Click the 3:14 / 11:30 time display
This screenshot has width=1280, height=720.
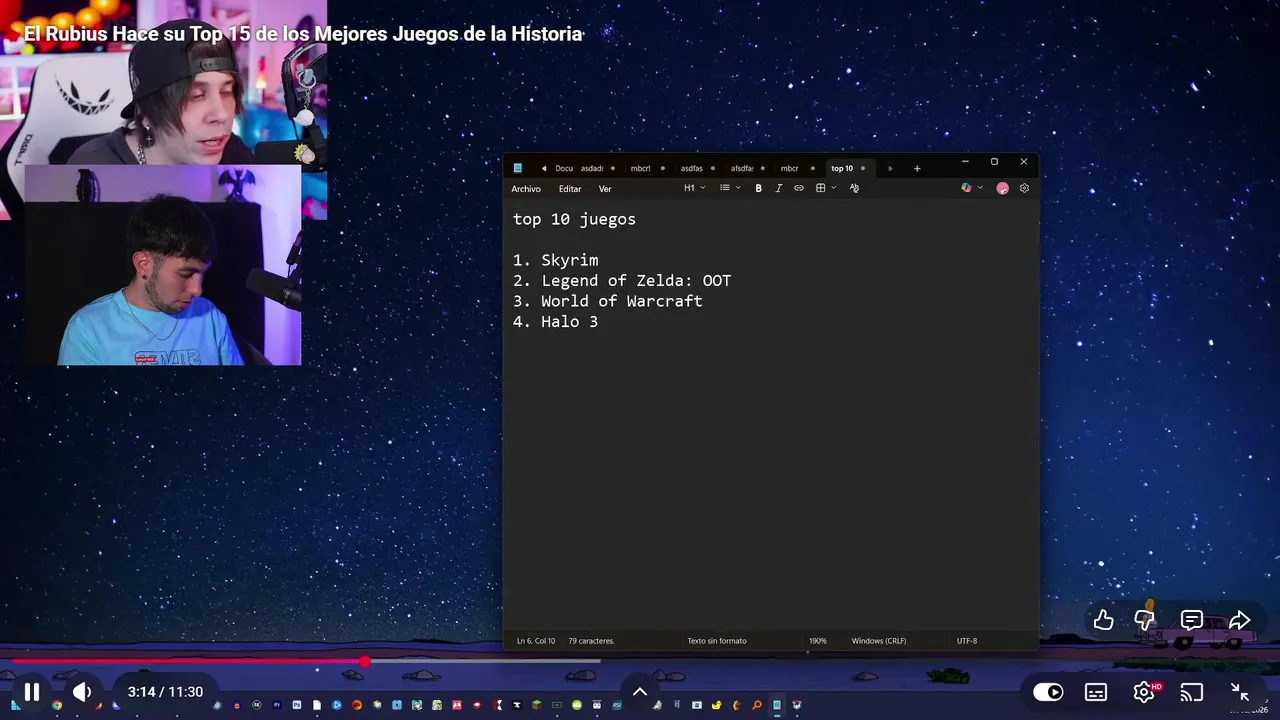pos(165,692)
